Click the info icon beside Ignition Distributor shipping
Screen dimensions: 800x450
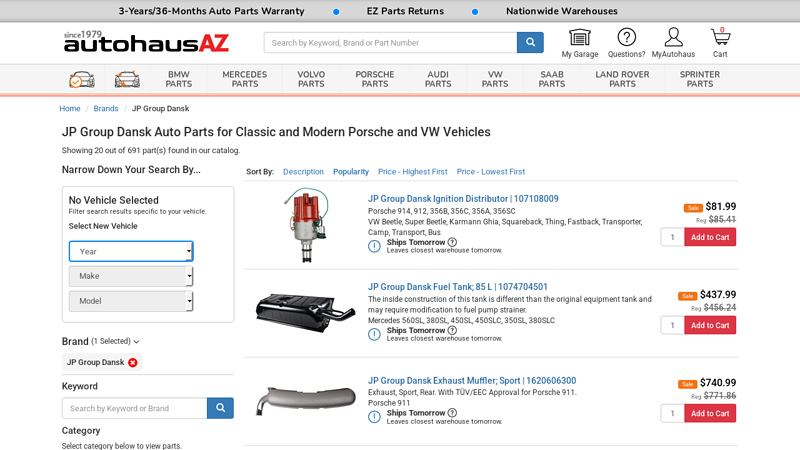pos(374,246)
